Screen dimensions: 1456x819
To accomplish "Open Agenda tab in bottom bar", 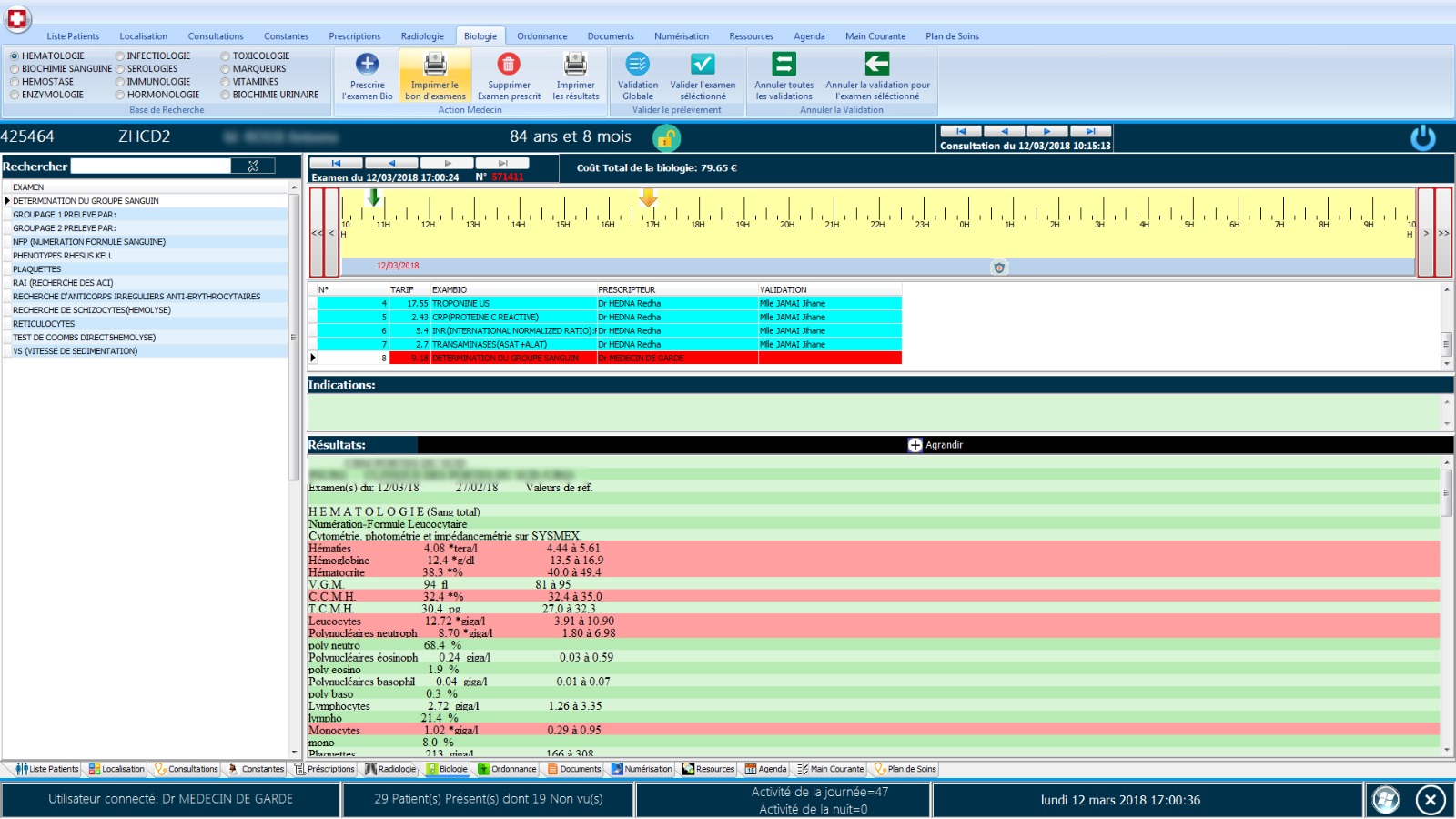I will click(x=765, y=769).
